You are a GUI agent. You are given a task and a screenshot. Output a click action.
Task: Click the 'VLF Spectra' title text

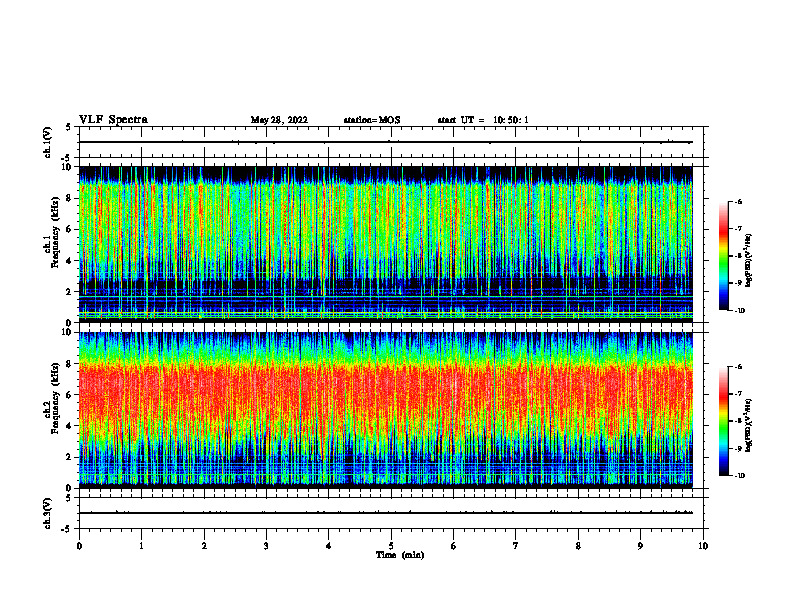point(113,120)
